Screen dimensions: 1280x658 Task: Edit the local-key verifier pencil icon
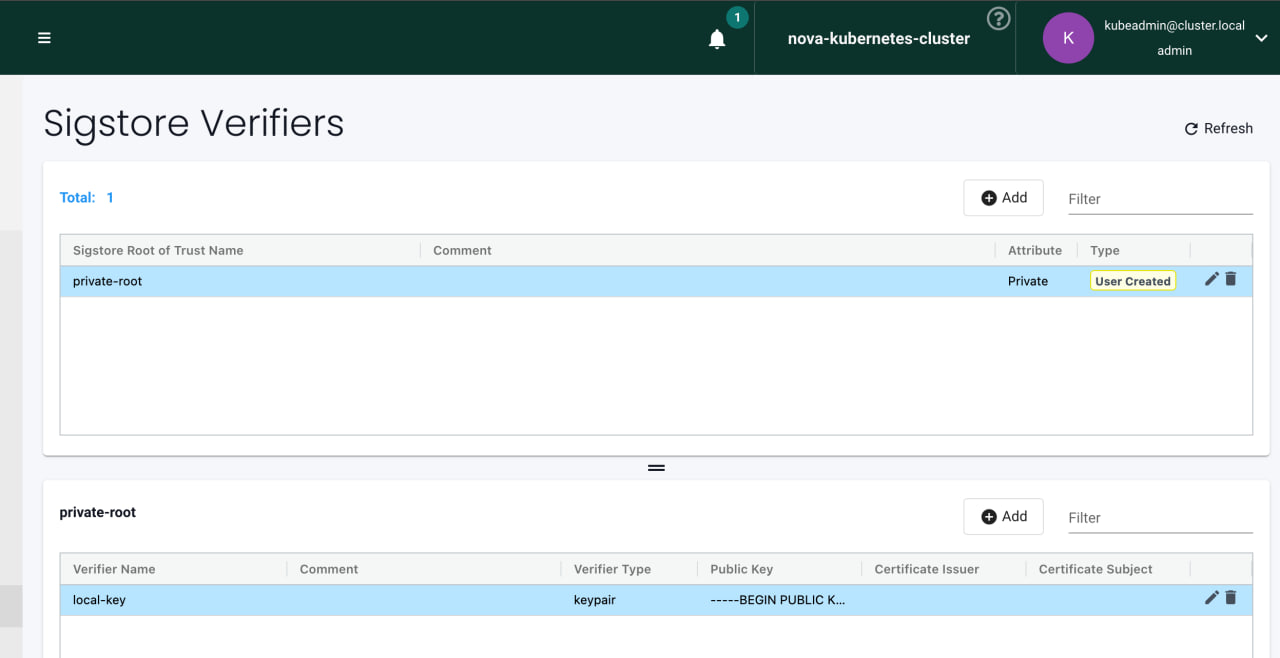(1212, 597)
